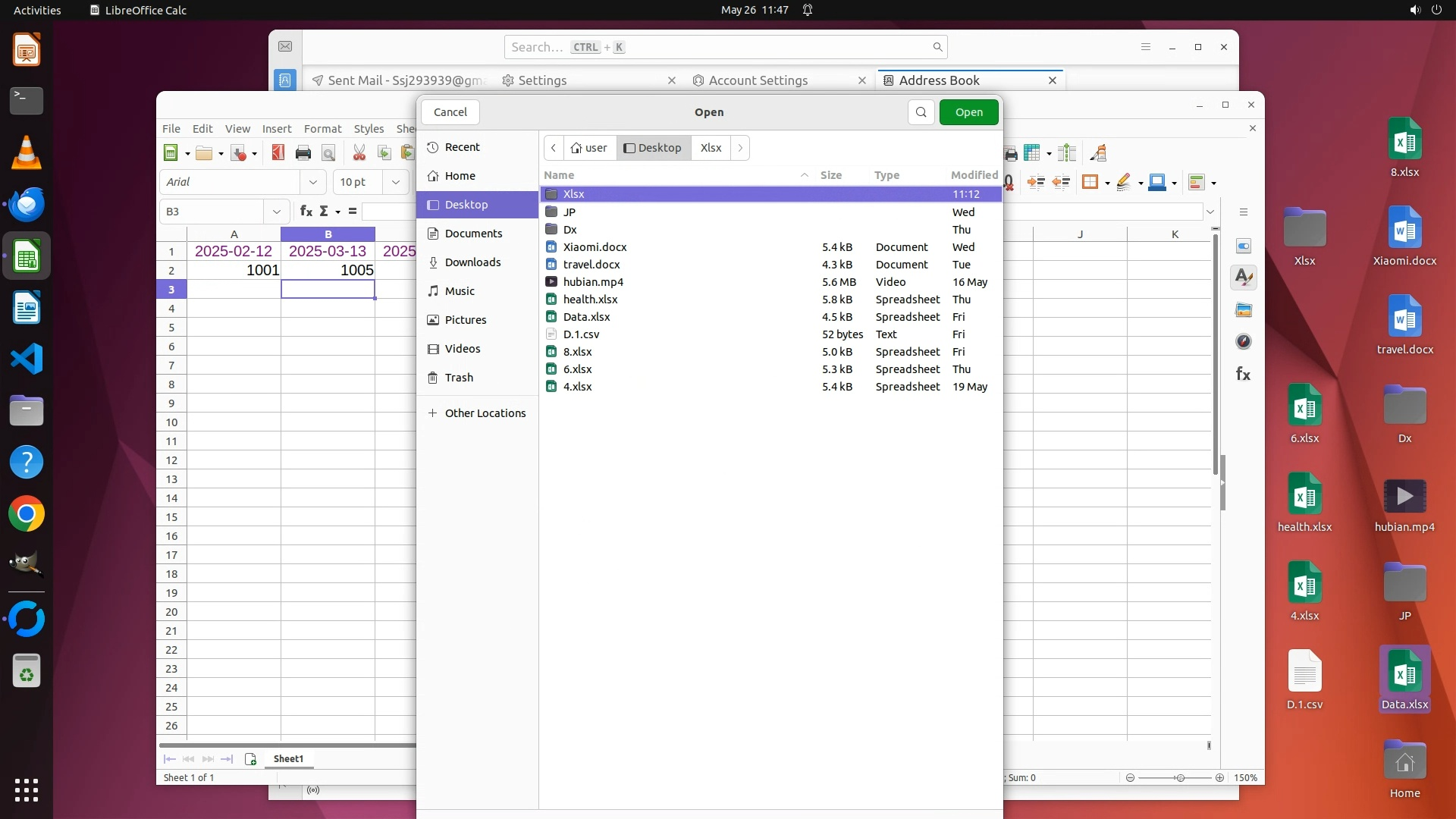1456x819 pixels.
Task: Click the Print icon in Calc toolbar
Action: 303,153
